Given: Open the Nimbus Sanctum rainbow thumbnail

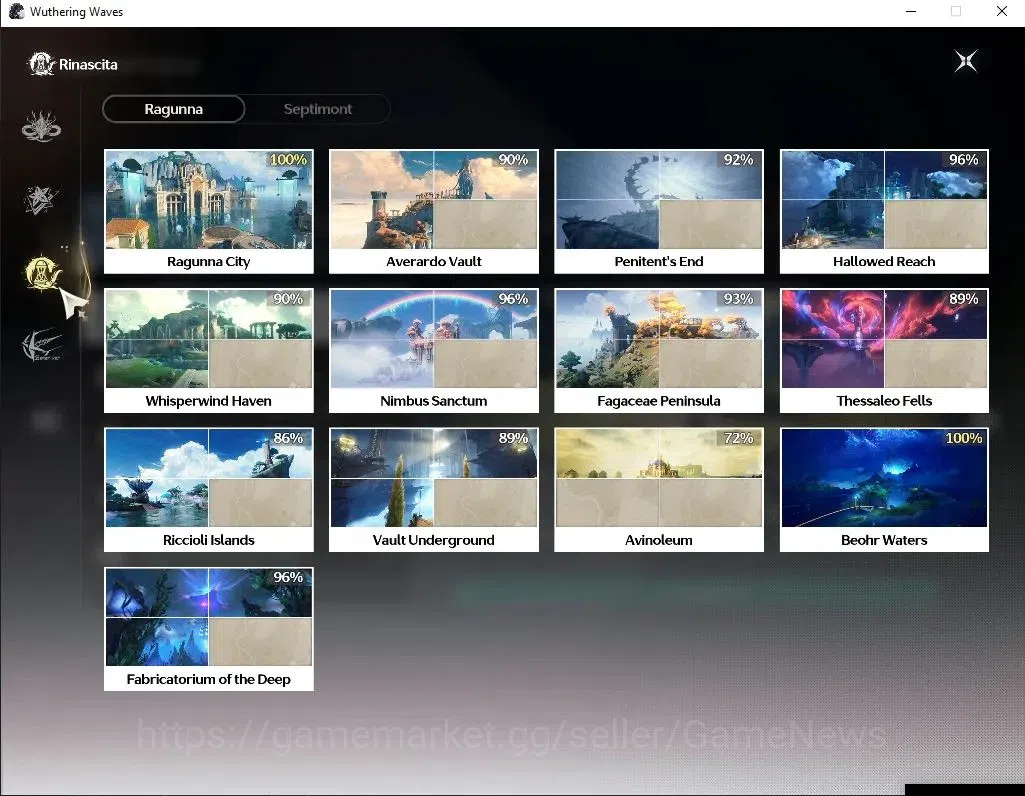Looking at the screenshot, I should pos(434,339).
